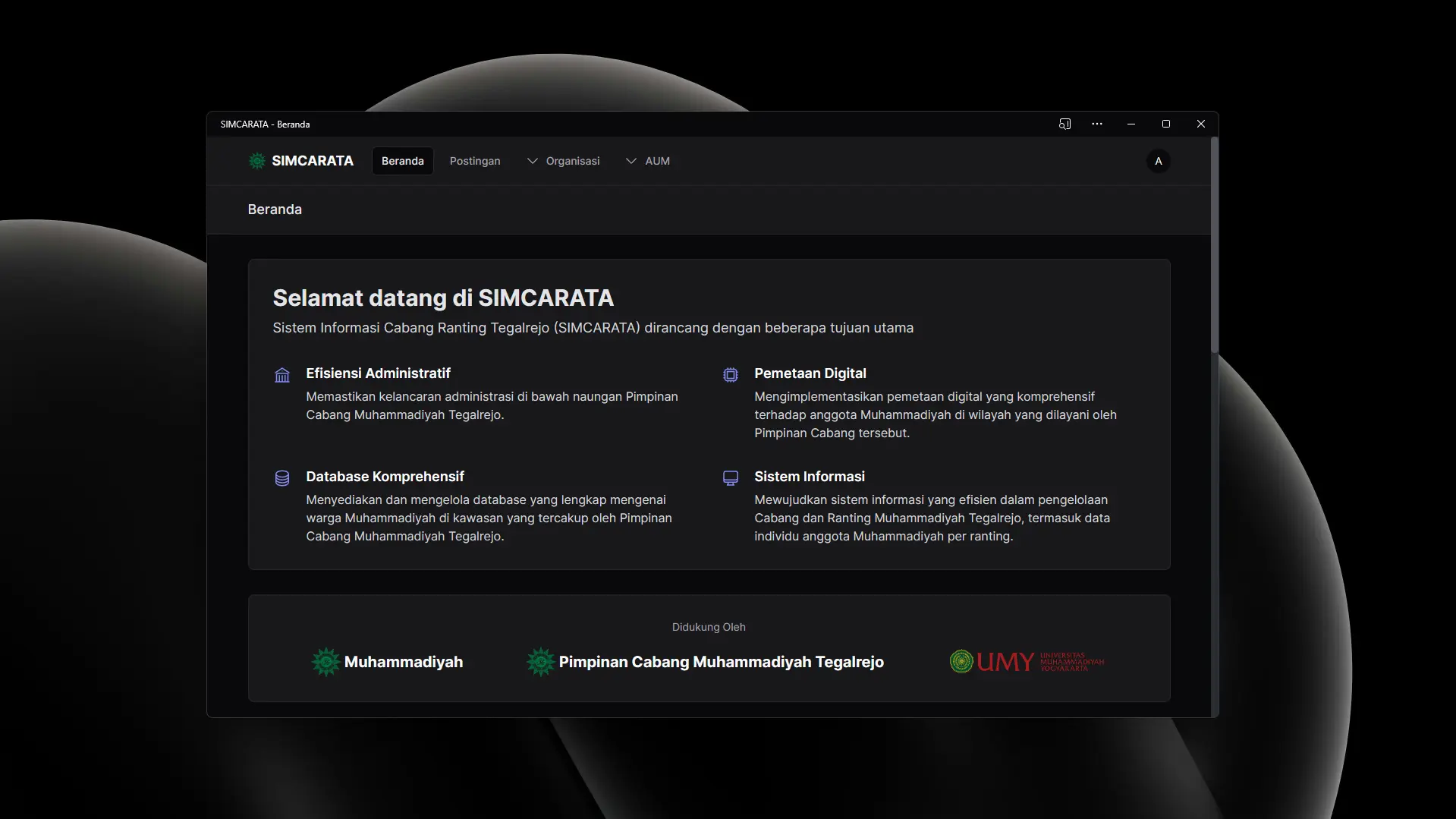The image size is (1456, 819).
Task: Click the 'SIMCARATA - Beranda' window title
Action: 265,124
